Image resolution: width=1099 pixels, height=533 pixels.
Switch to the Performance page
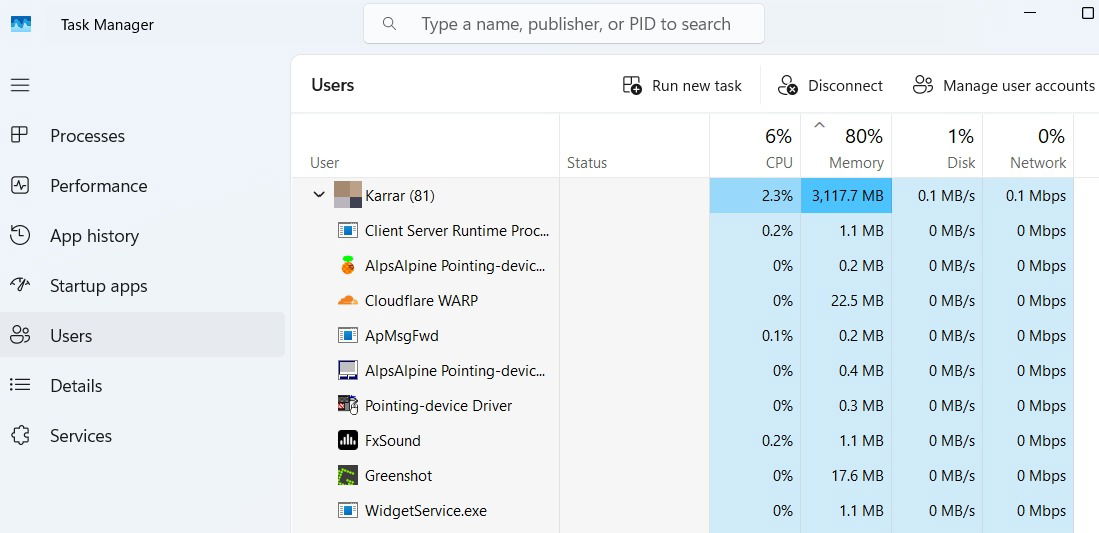[x=98, y=186]
